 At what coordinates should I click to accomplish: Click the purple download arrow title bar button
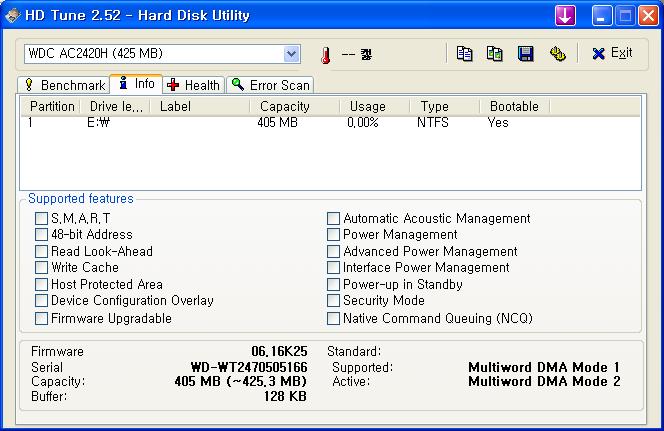565,16
